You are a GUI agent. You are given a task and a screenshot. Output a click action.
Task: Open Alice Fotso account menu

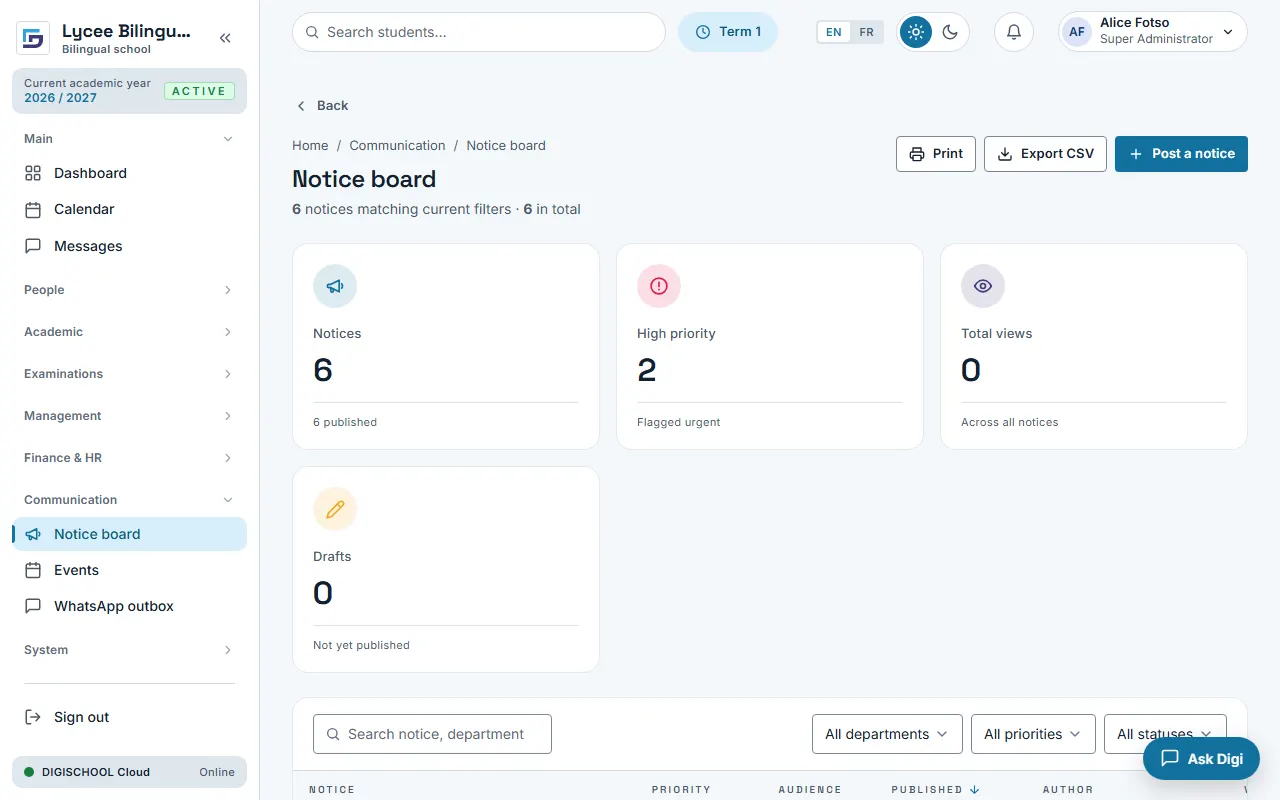[1153, 32]
